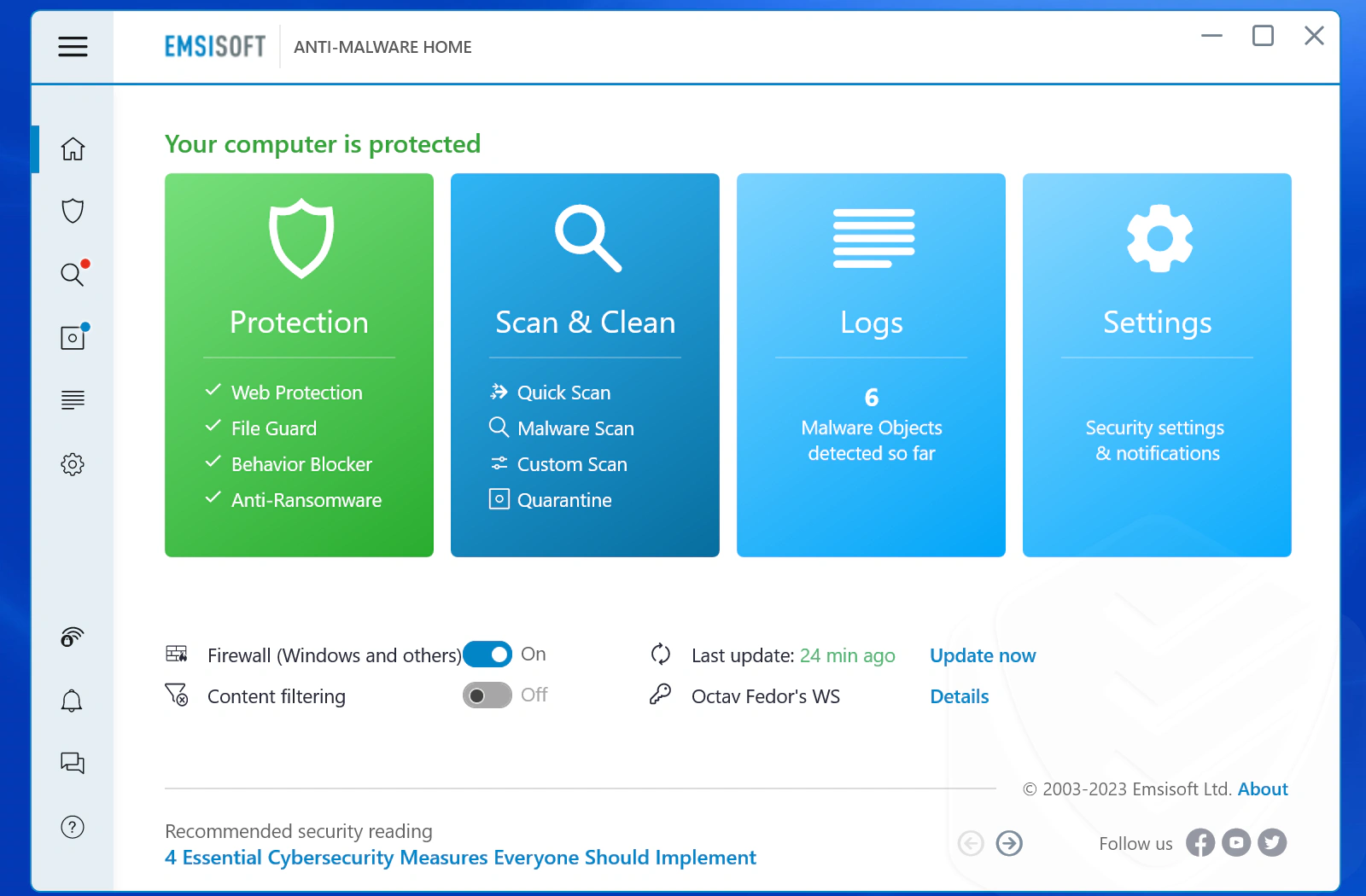Open Quarantine from Scan & Clean tile
This screenshot has width=1366, height=896.
[564, 500]
